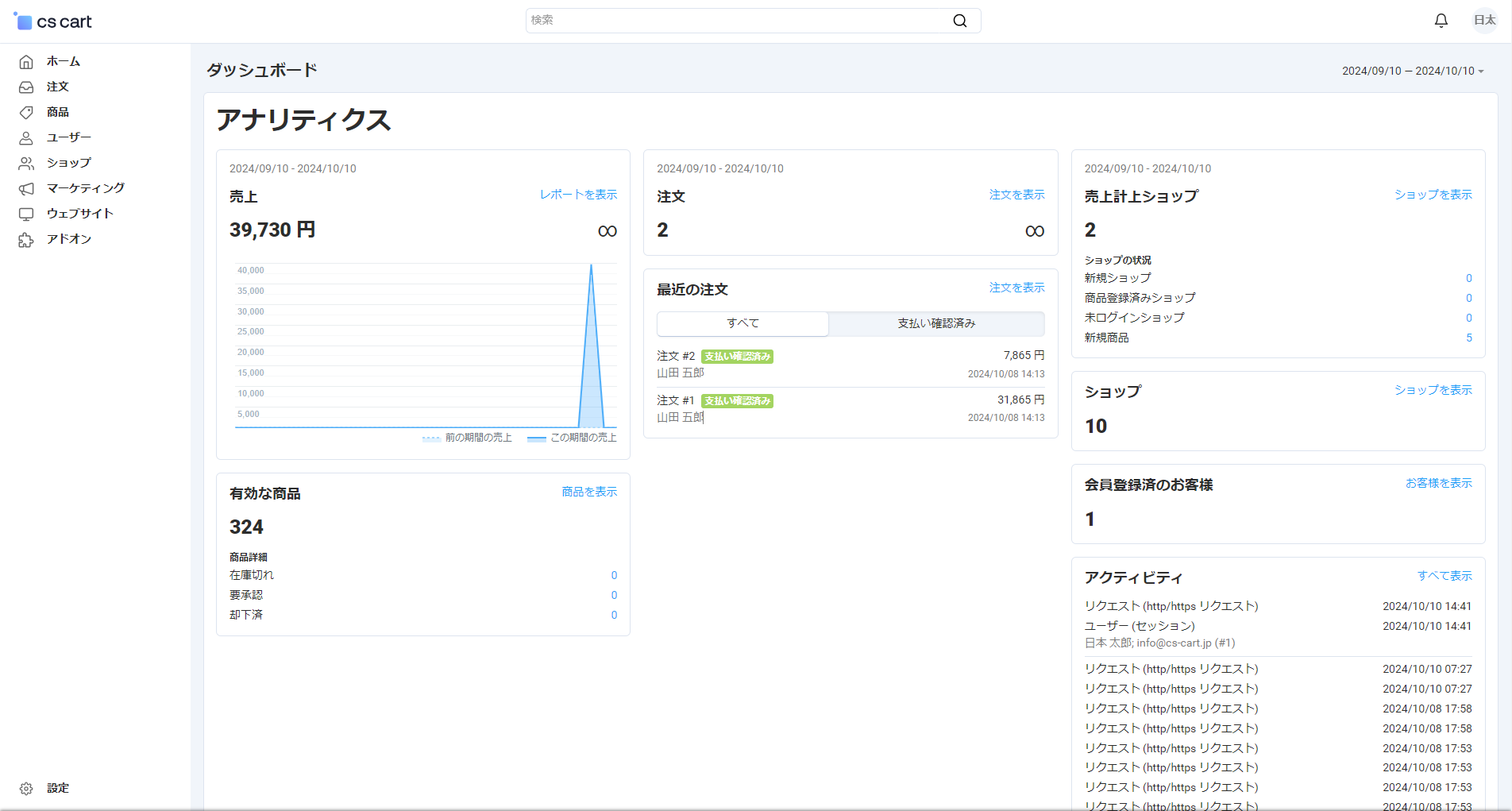Screen dimensions: 1512x811
Task: Open notifications with the bell icon
Action: click(x=1441, y=21)
